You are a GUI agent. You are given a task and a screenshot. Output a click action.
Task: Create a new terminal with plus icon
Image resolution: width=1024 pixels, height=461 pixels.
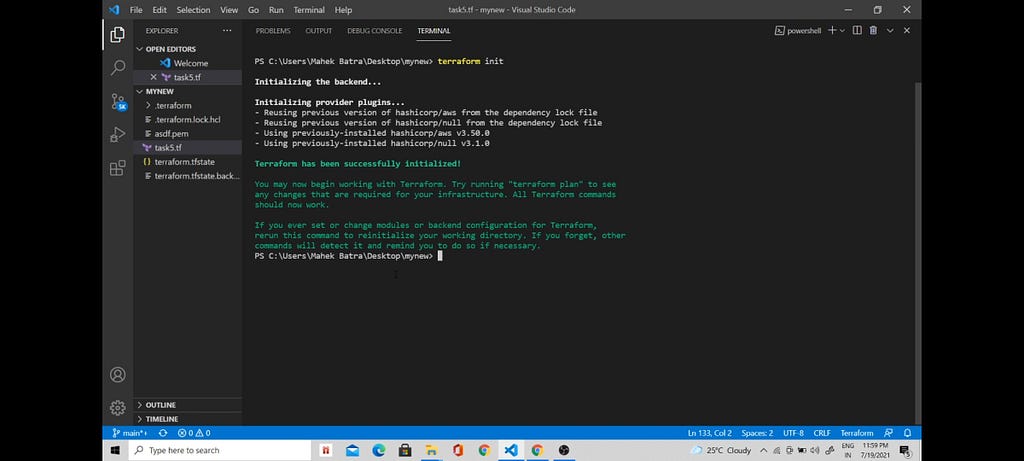832,31
